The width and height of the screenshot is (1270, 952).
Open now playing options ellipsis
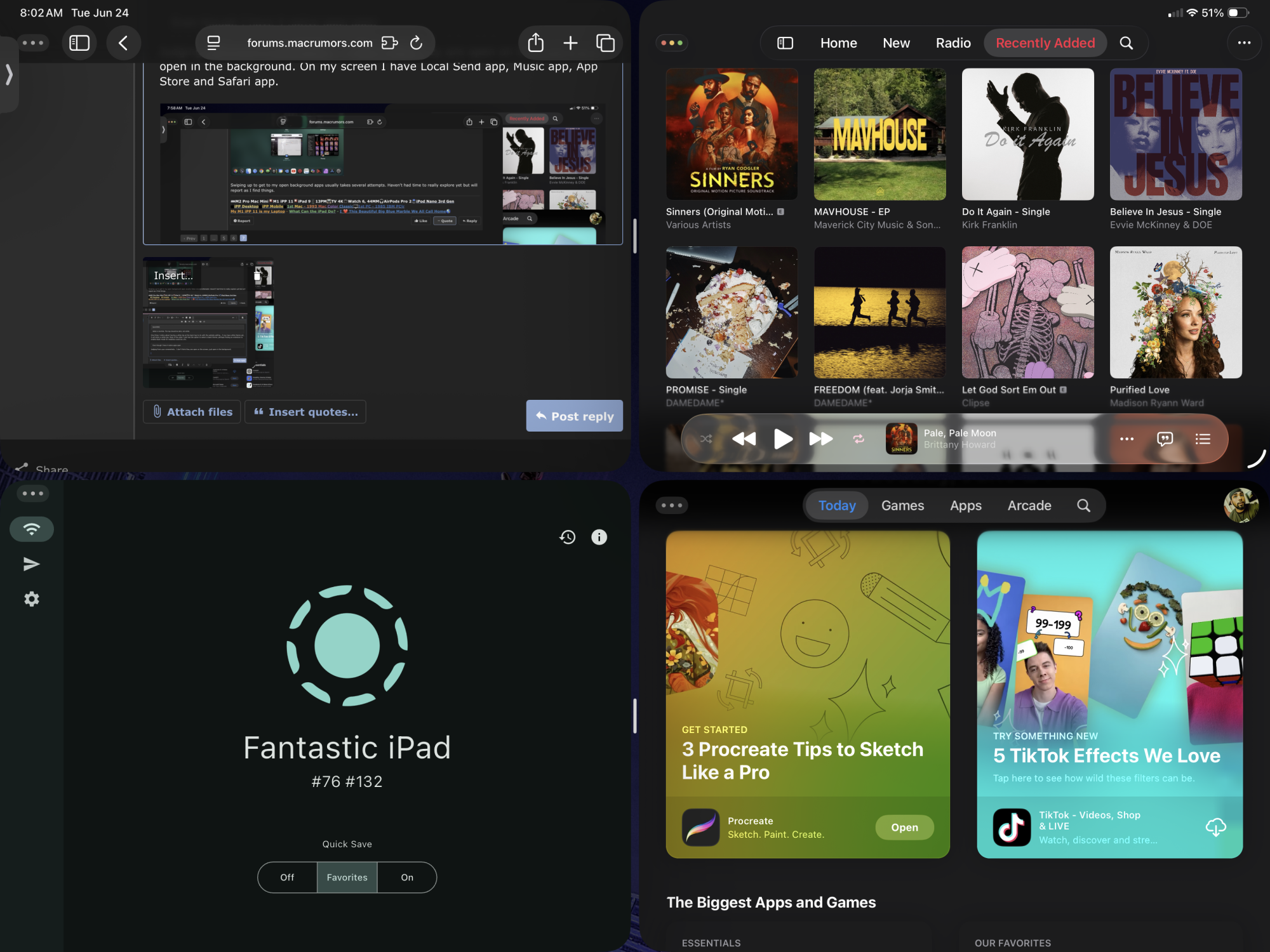[x=1126, y=439]
